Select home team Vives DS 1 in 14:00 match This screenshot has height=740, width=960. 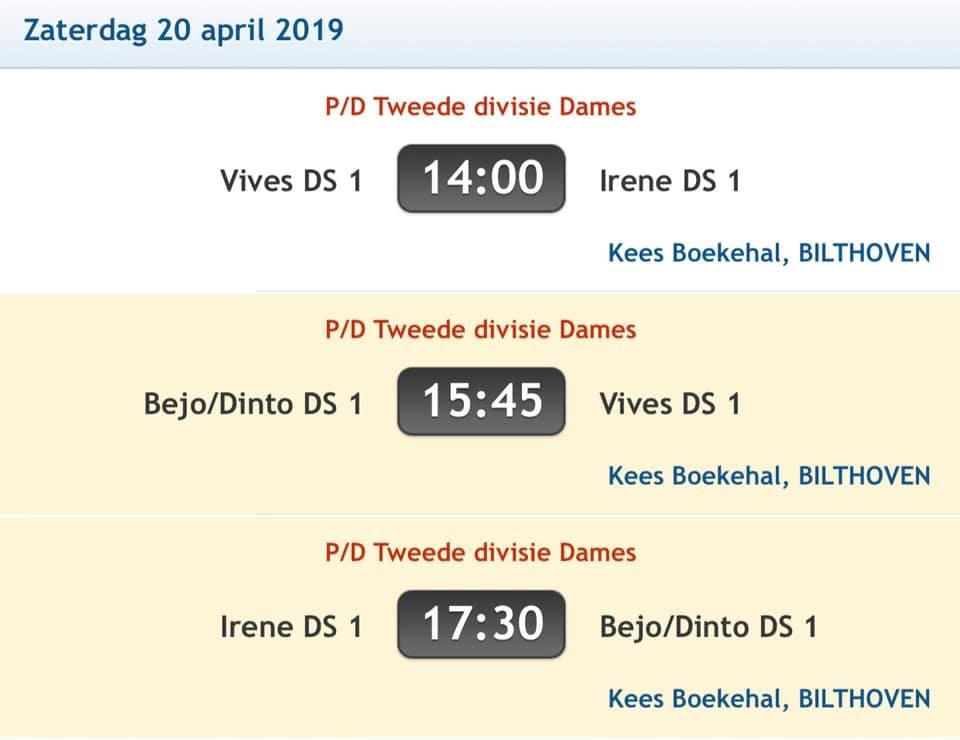pyautogui.click(x=290, y=181)
